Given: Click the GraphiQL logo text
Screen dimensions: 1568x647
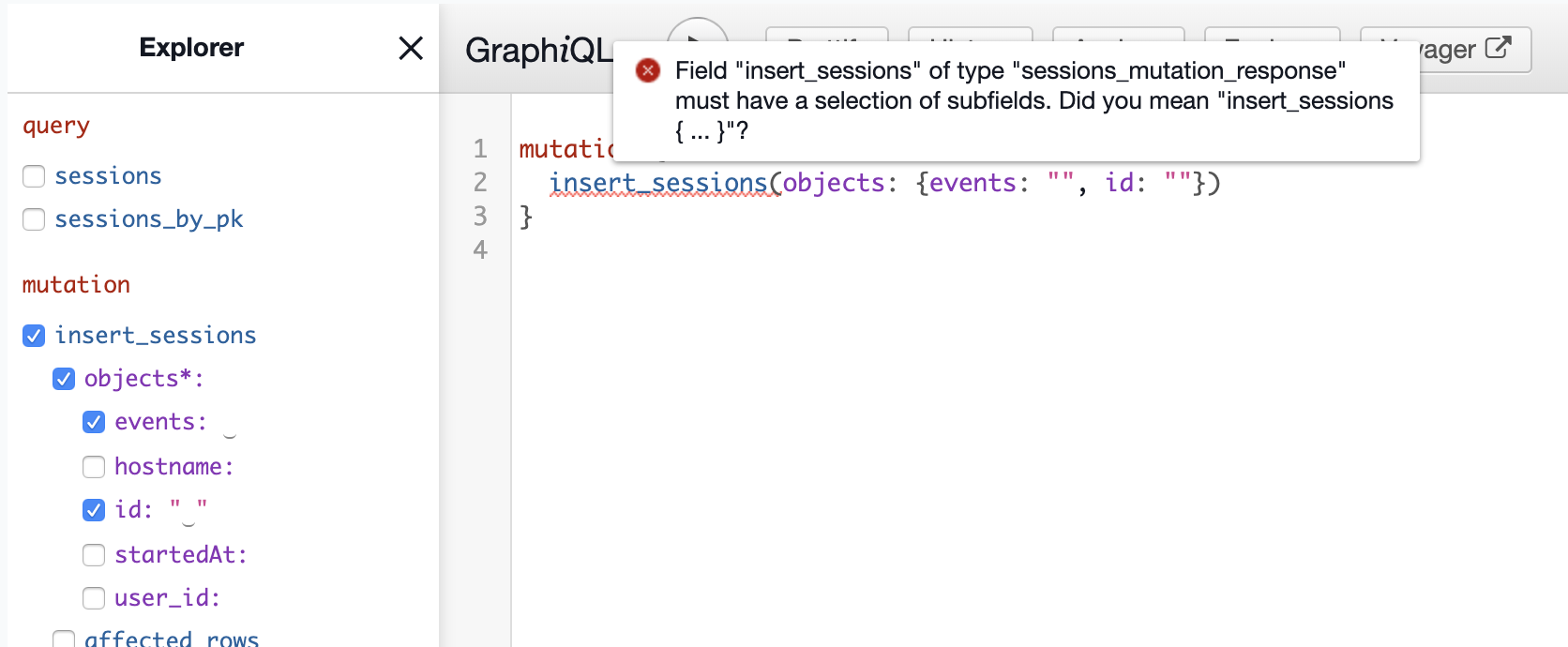Looking at the screenshot, I should click(538, 51).
